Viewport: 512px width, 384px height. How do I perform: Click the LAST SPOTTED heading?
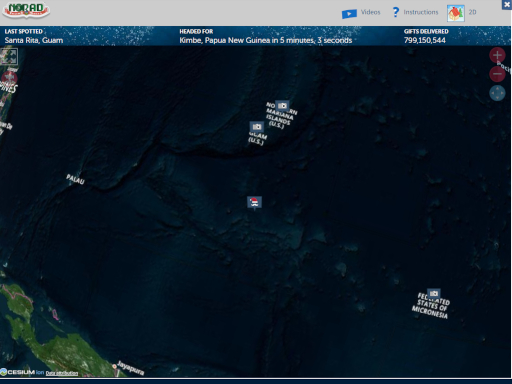tap(24, 31)
